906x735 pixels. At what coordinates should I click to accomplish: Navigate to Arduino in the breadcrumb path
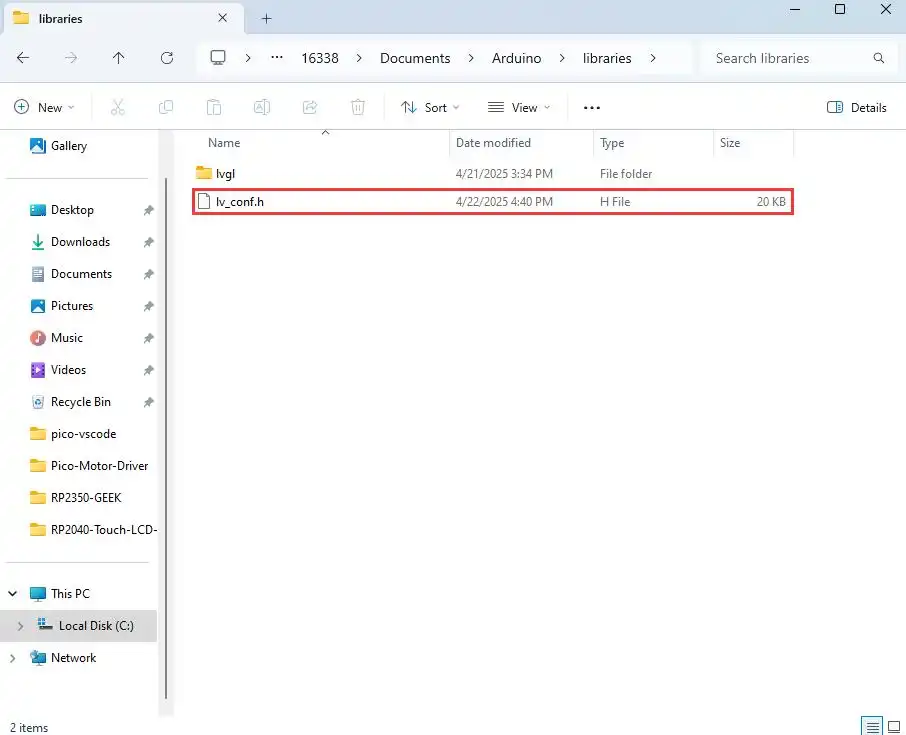(x=516, y=58)
